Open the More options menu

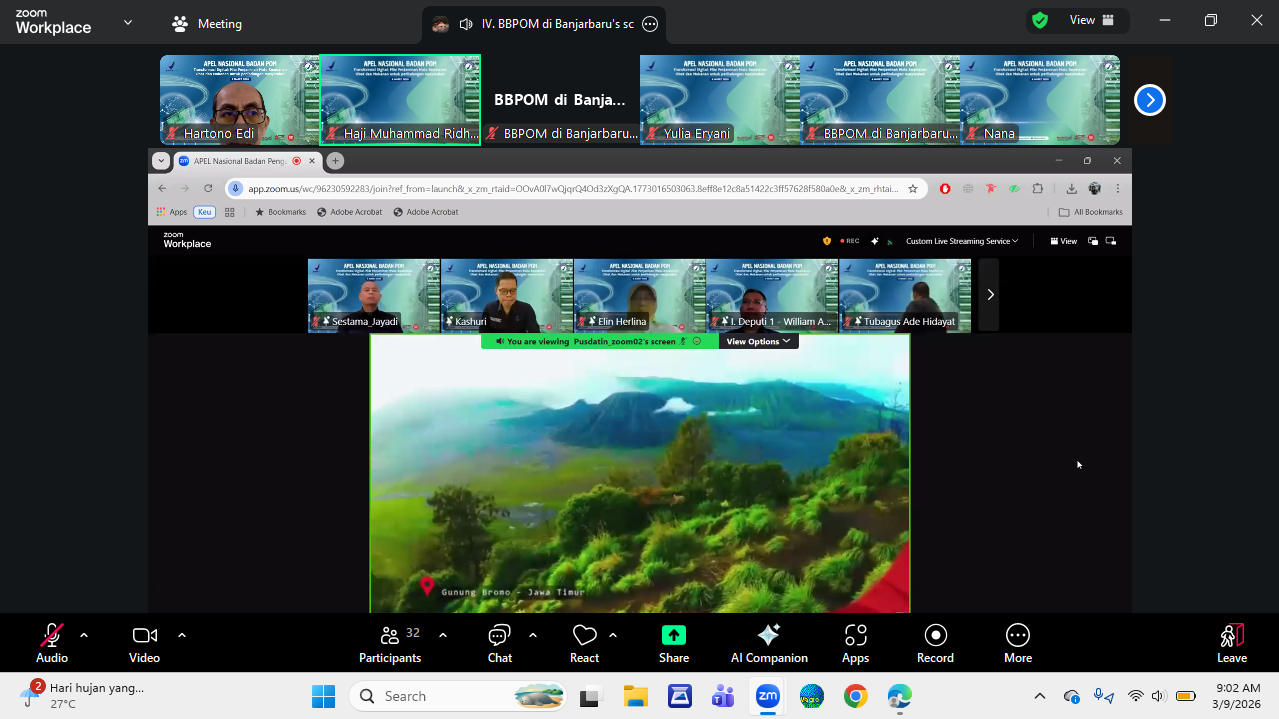tap(1017, 643)
